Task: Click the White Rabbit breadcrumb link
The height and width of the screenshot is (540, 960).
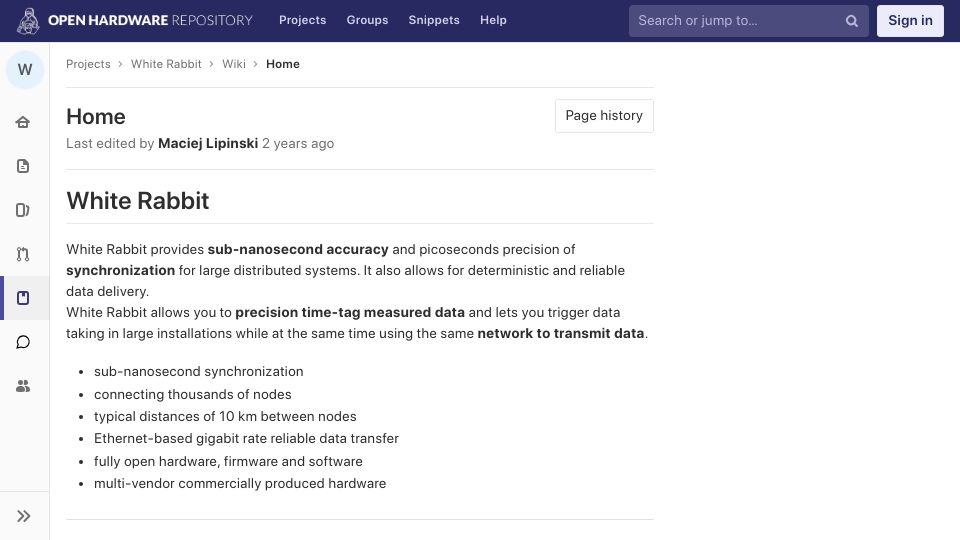Action: coord(166,64)
